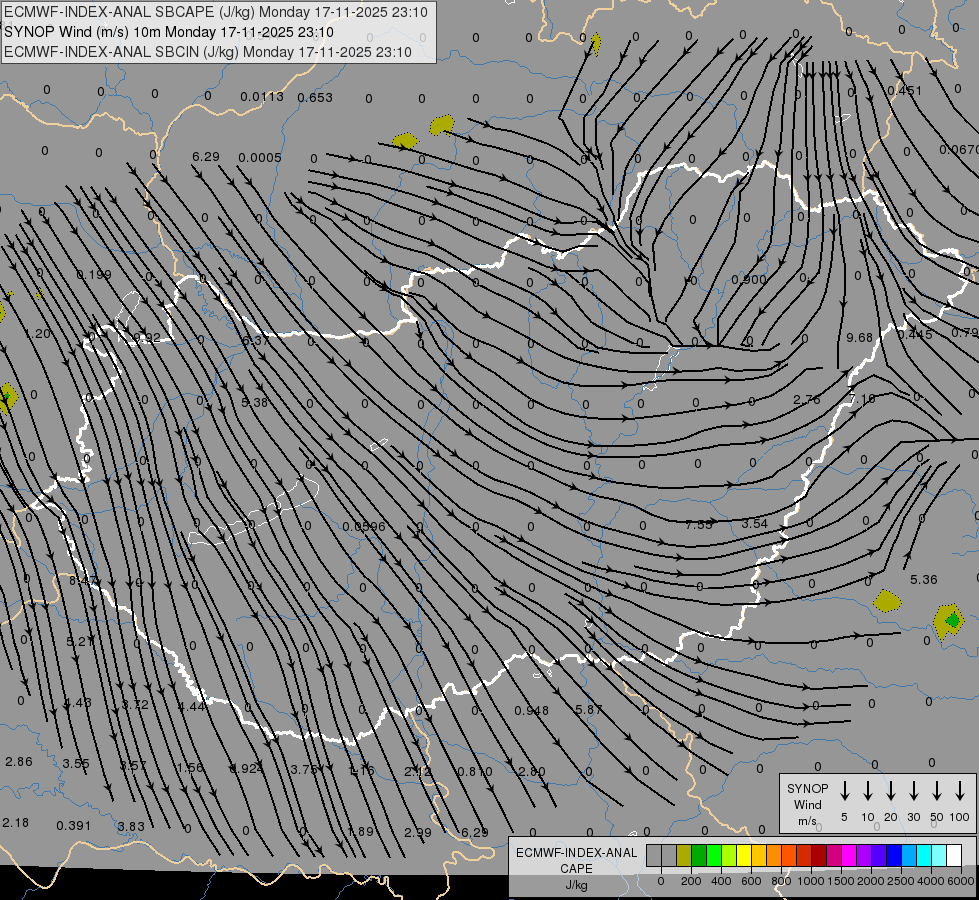The height and width of the screenshot is (900, 979).
Task: Pick the pure blue swatch before 2500 tick
Action: [894, 855]
